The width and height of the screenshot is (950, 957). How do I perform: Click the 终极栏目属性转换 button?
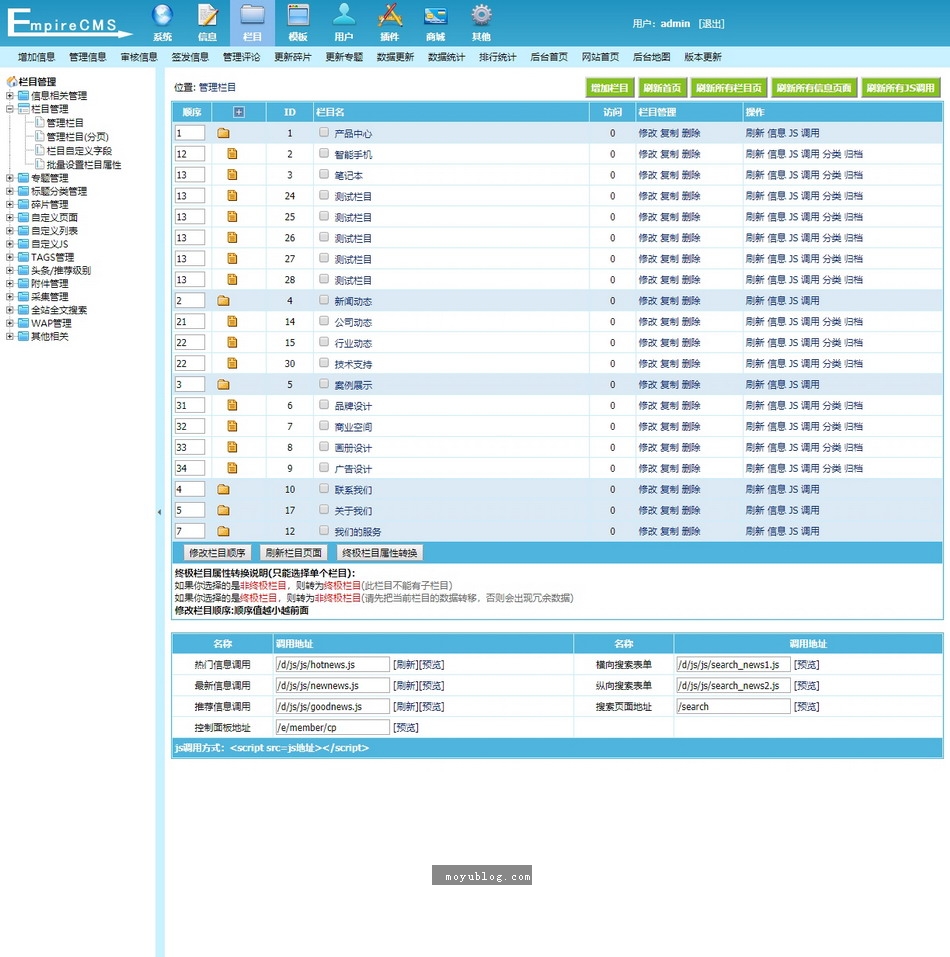[380, 553]
